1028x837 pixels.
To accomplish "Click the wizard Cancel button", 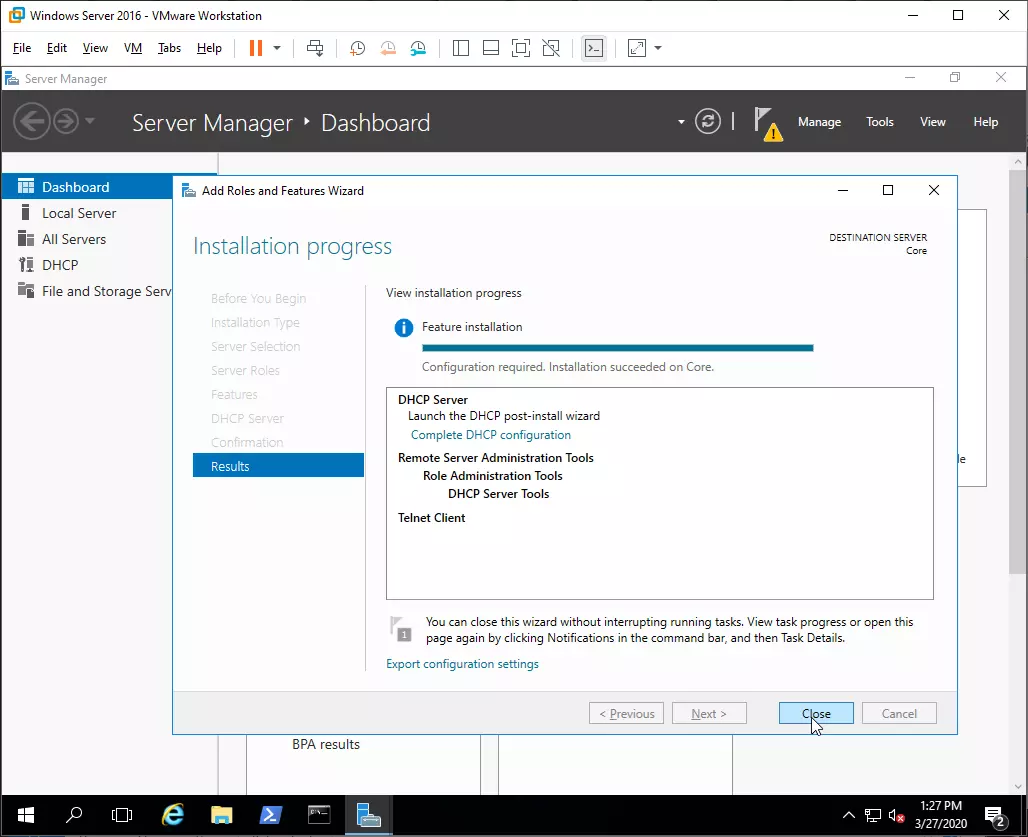I will pos(899,713).
